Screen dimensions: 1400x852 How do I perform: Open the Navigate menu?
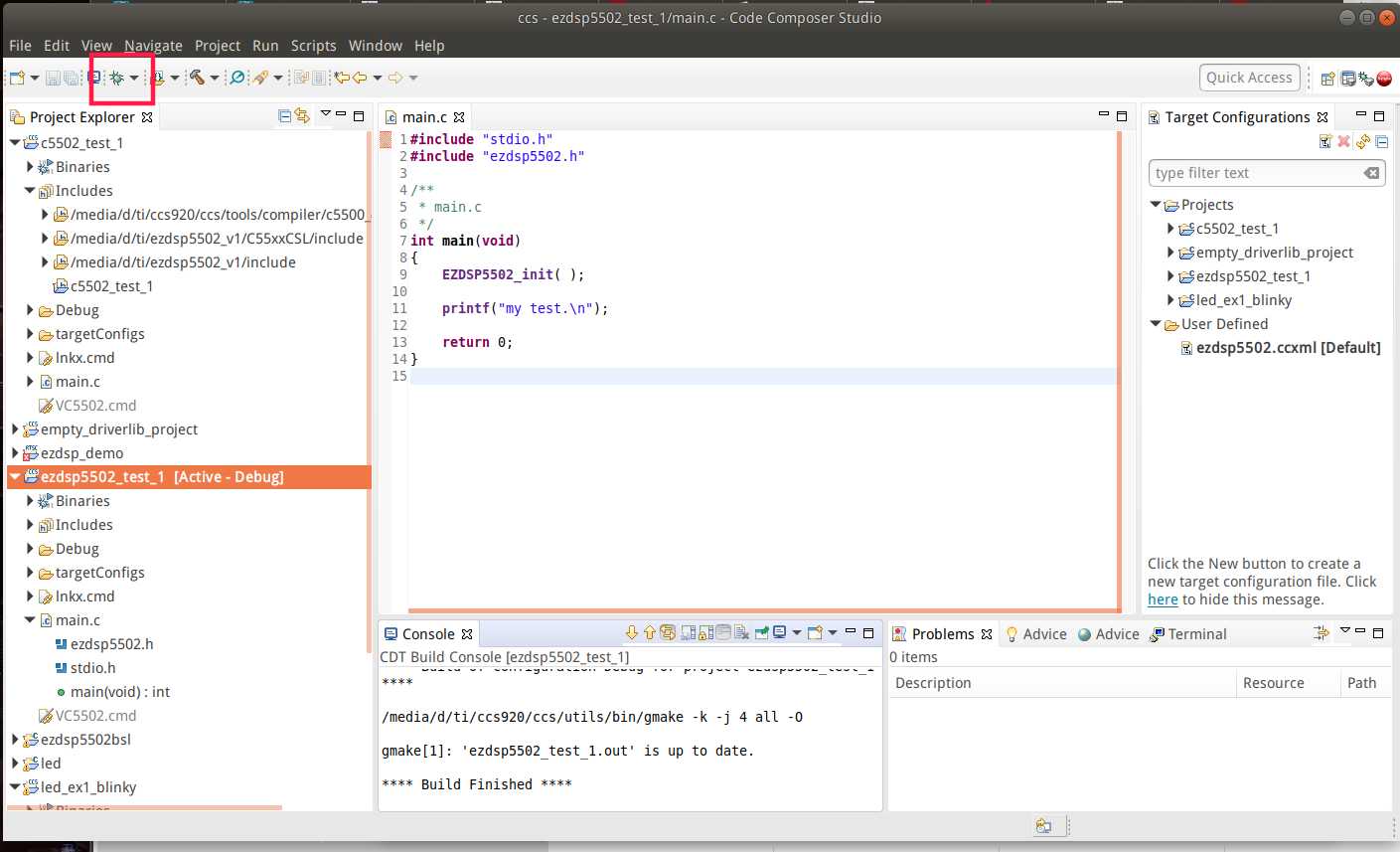153,46
